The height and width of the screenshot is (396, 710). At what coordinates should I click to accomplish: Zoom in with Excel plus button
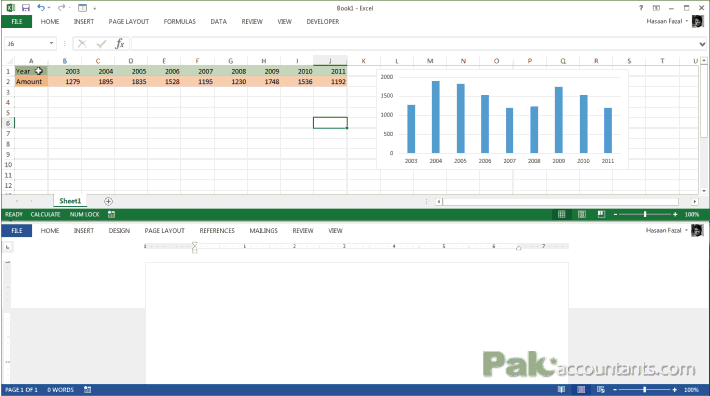[x=675, y=215]
